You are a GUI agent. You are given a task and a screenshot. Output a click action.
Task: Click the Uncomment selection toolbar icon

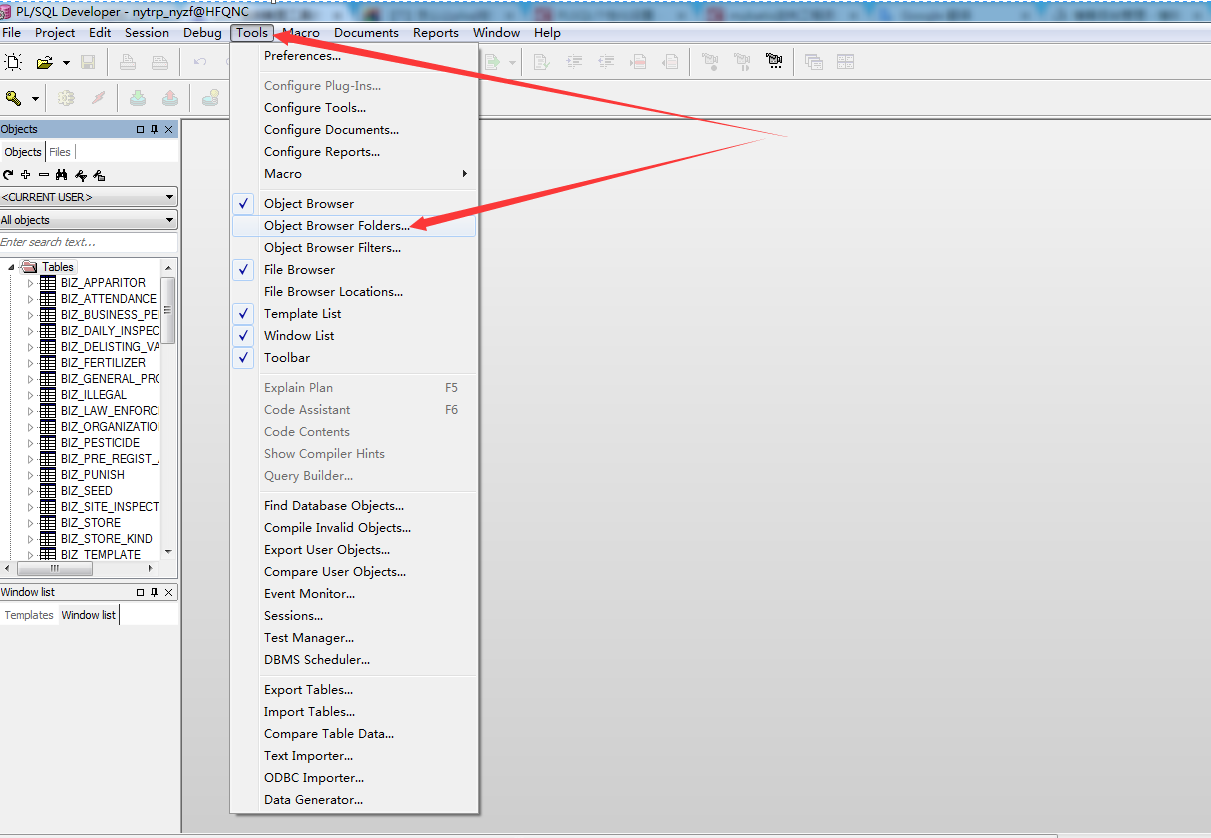(670, 62)
